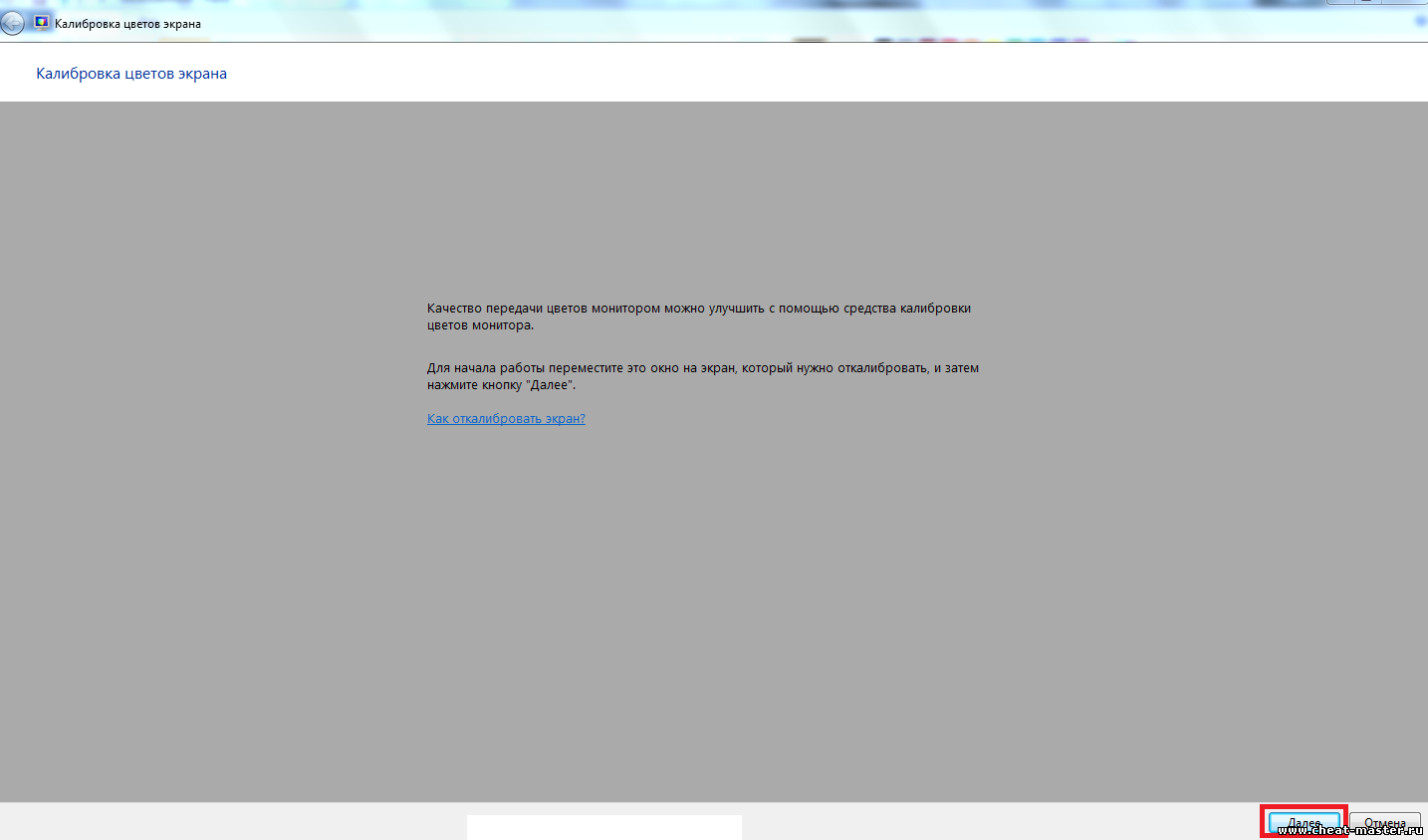1428x840 pixels.
Task: Close the calibration window
Action: click(x=1404, y=2)
